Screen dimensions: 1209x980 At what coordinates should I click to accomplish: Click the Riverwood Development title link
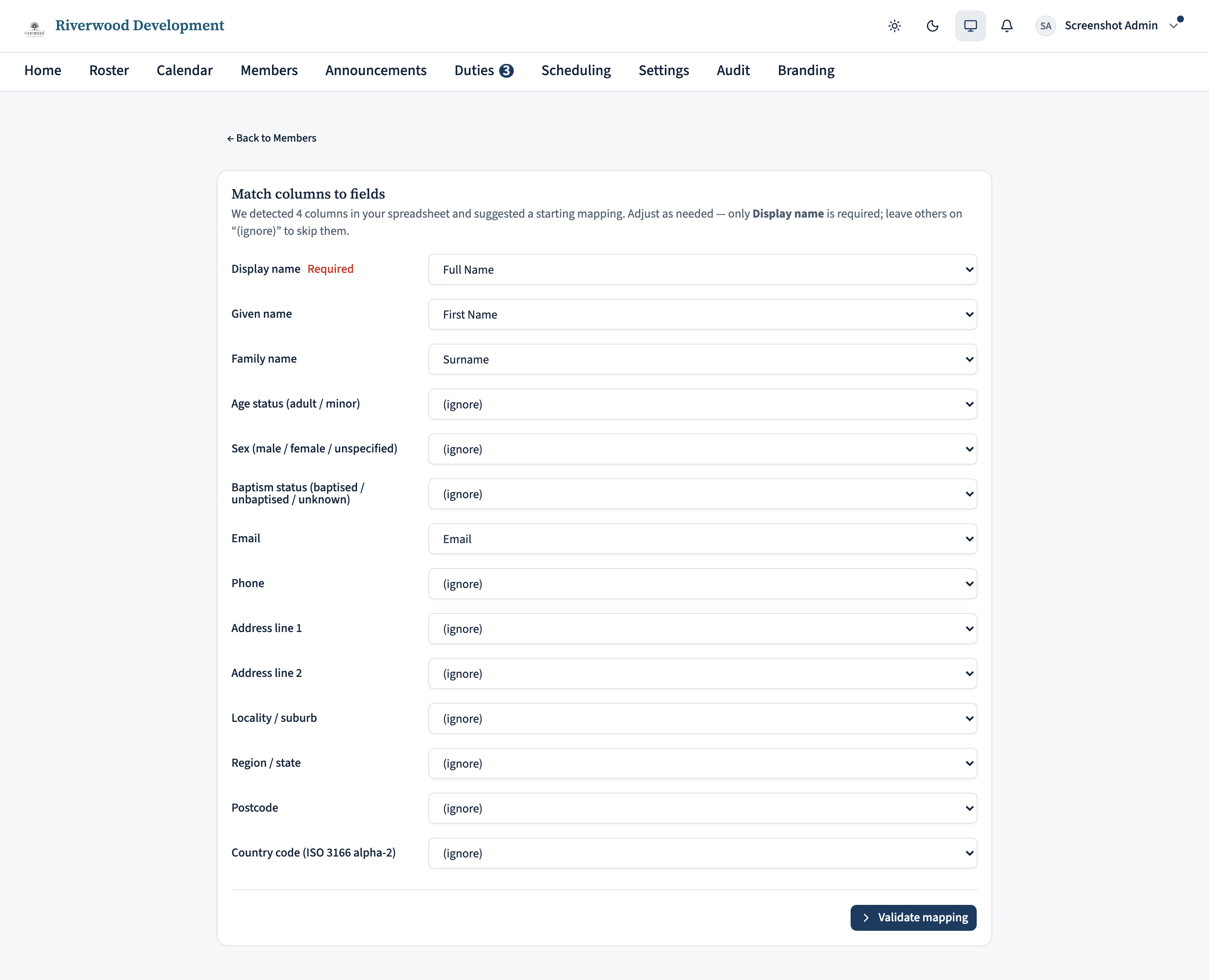click(x=139, y=25)
